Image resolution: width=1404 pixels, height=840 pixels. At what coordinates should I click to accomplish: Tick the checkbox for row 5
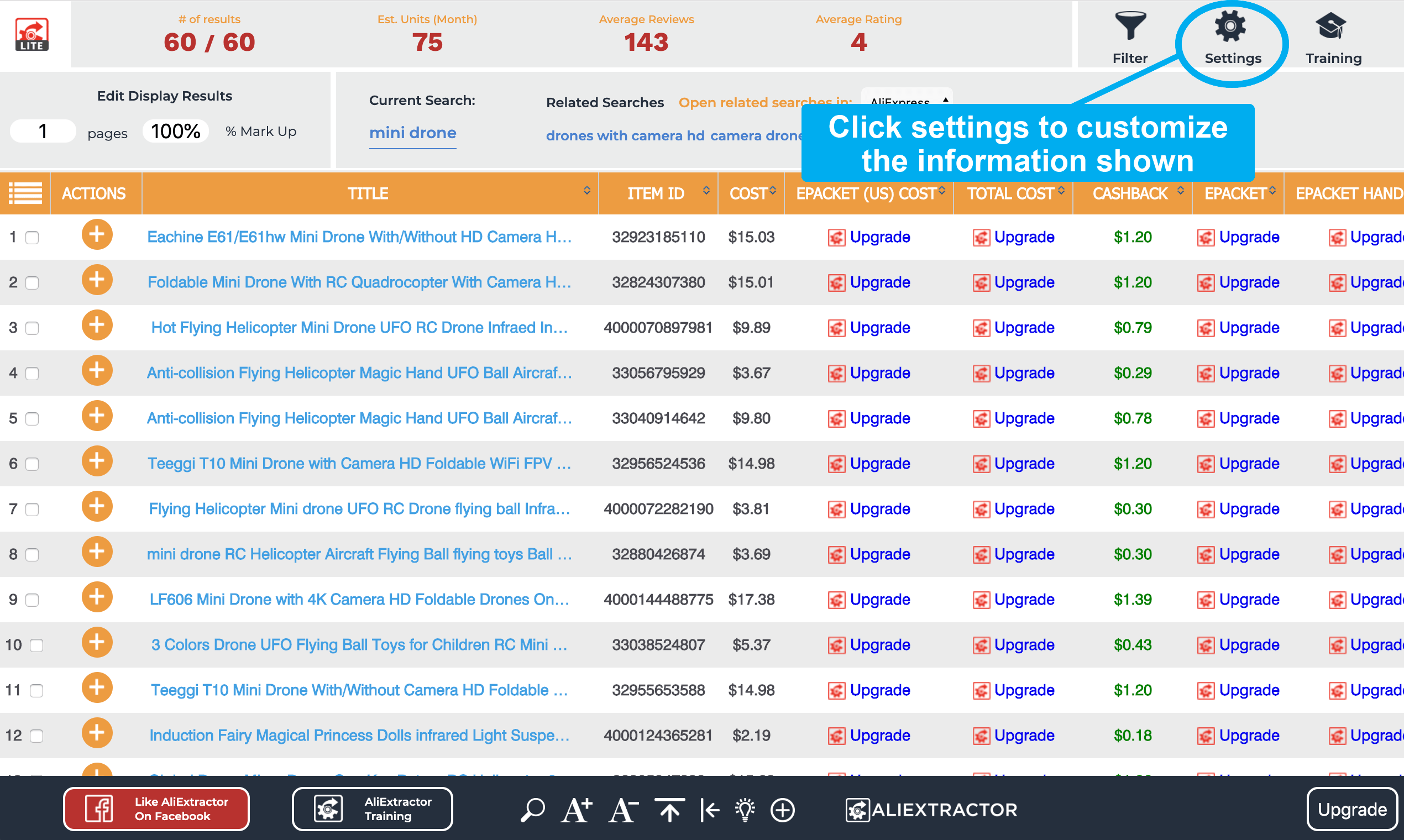32,419
